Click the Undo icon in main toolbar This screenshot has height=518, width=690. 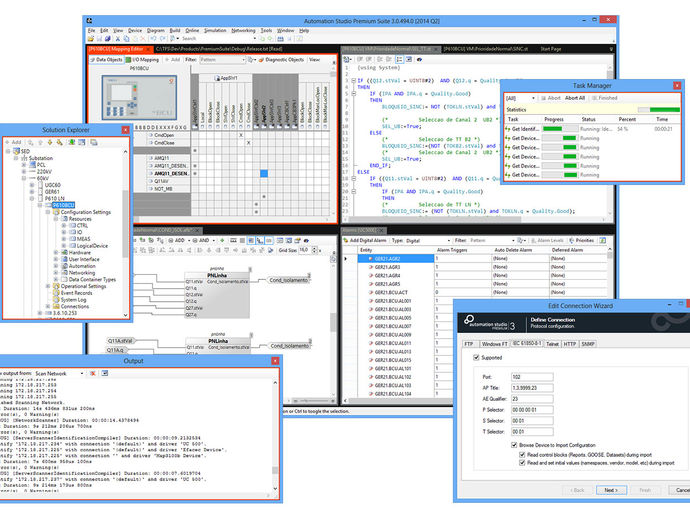pyautogui.click(x=153, y=39)
